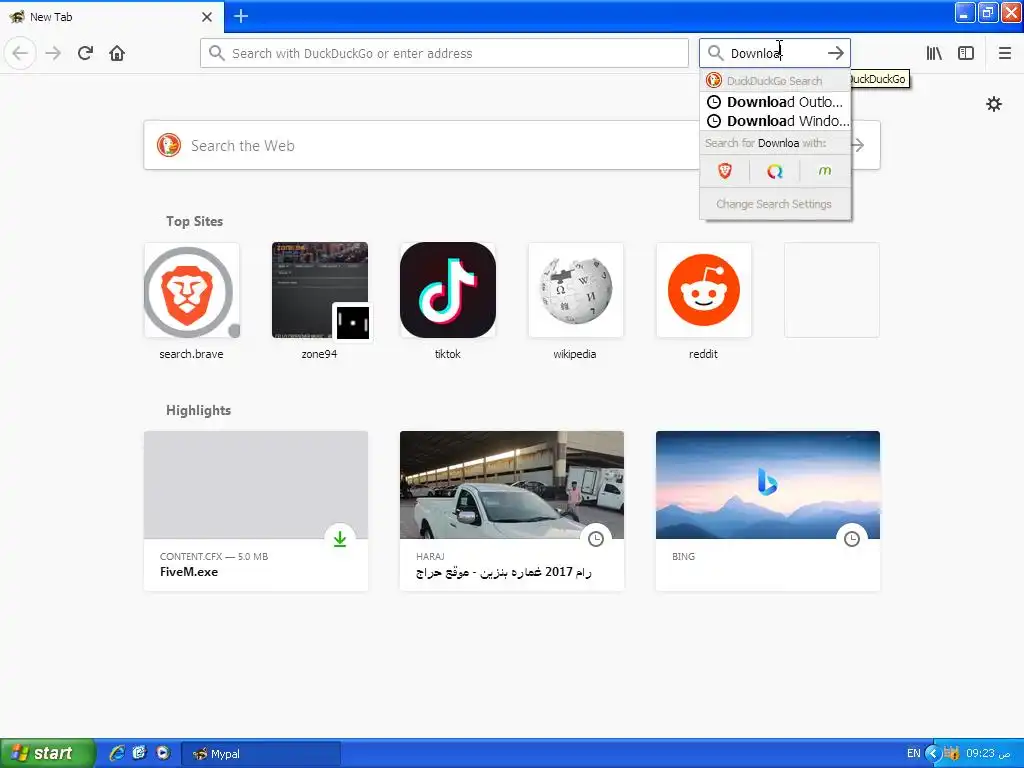This screenshot has height=768, width=1024.
Task: Open the Haraj highlight card
Action: 511,511
